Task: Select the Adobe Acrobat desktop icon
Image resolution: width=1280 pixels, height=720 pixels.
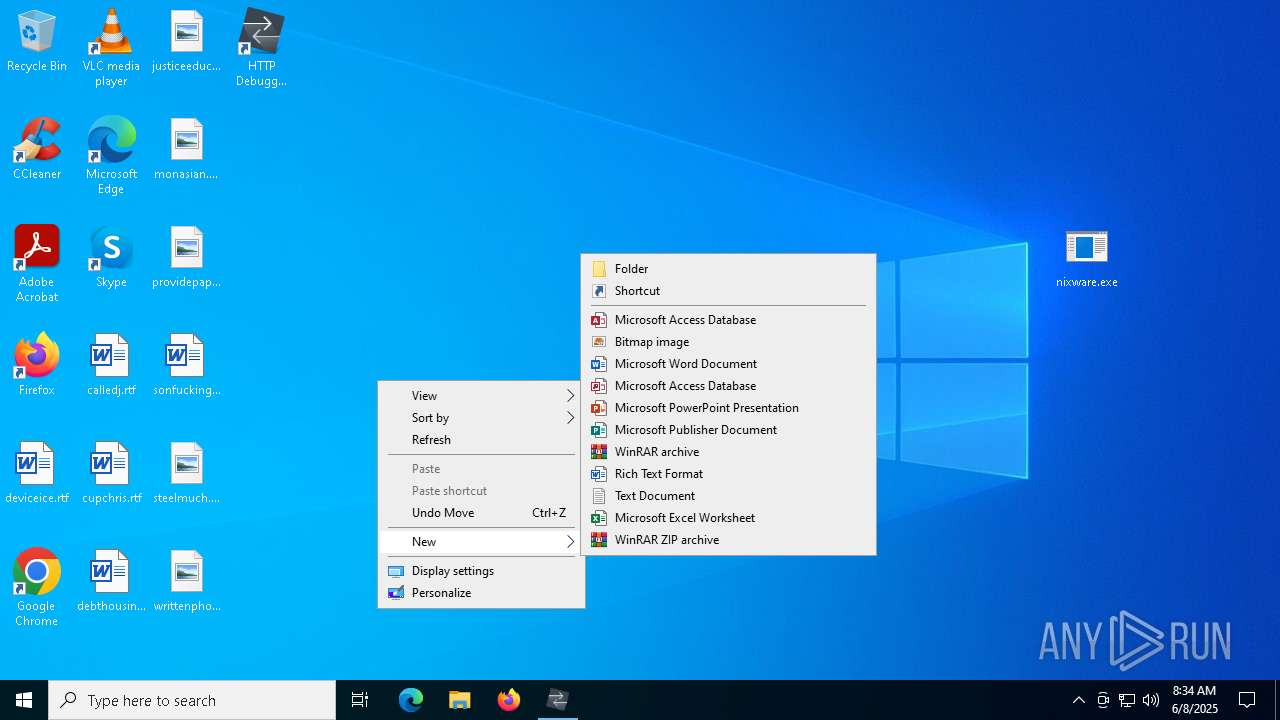Action: pyautogui.click(x=37, y=264)
